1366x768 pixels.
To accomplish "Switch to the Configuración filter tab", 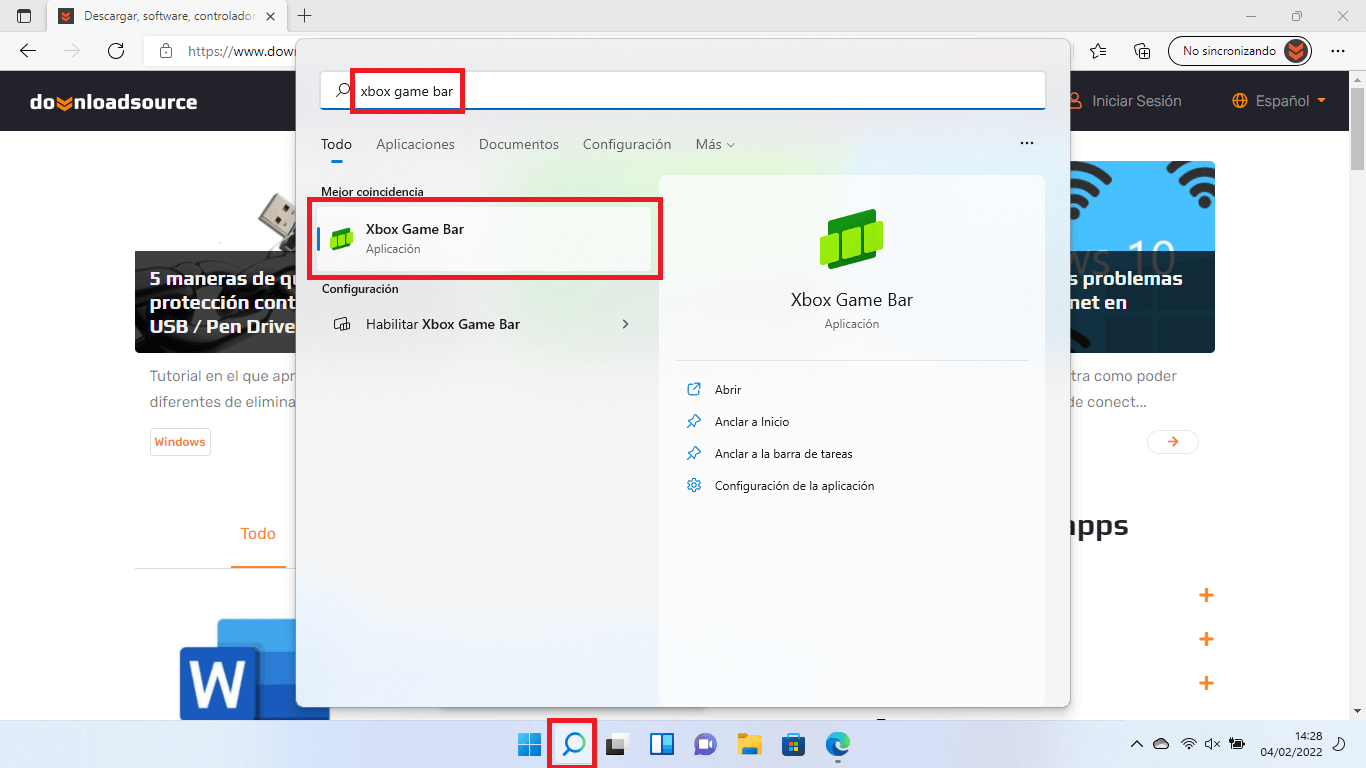I will [627, 145].
